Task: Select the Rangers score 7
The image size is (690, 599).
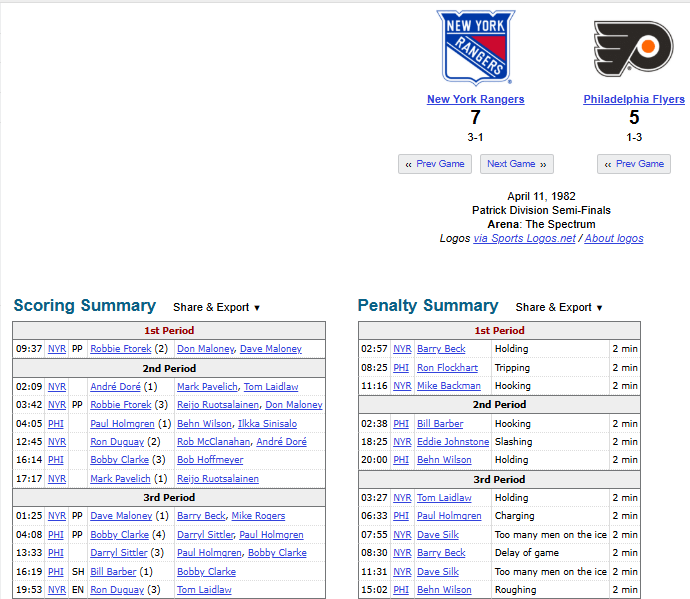Action: point(475,118)
